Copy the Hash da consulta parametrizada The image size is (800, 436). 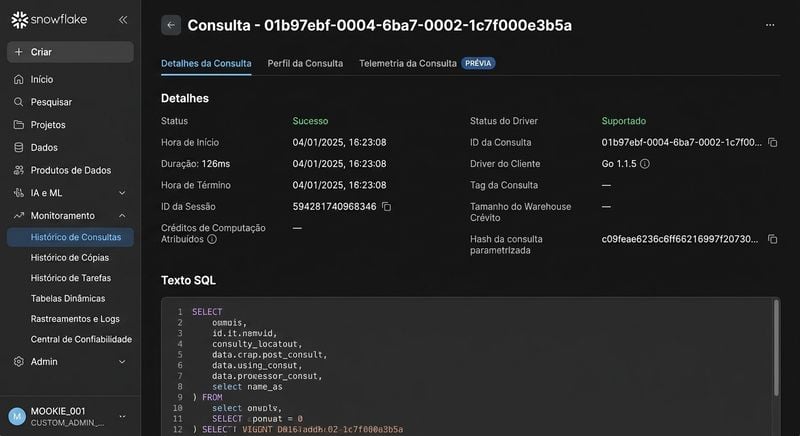tap(772, 239)
